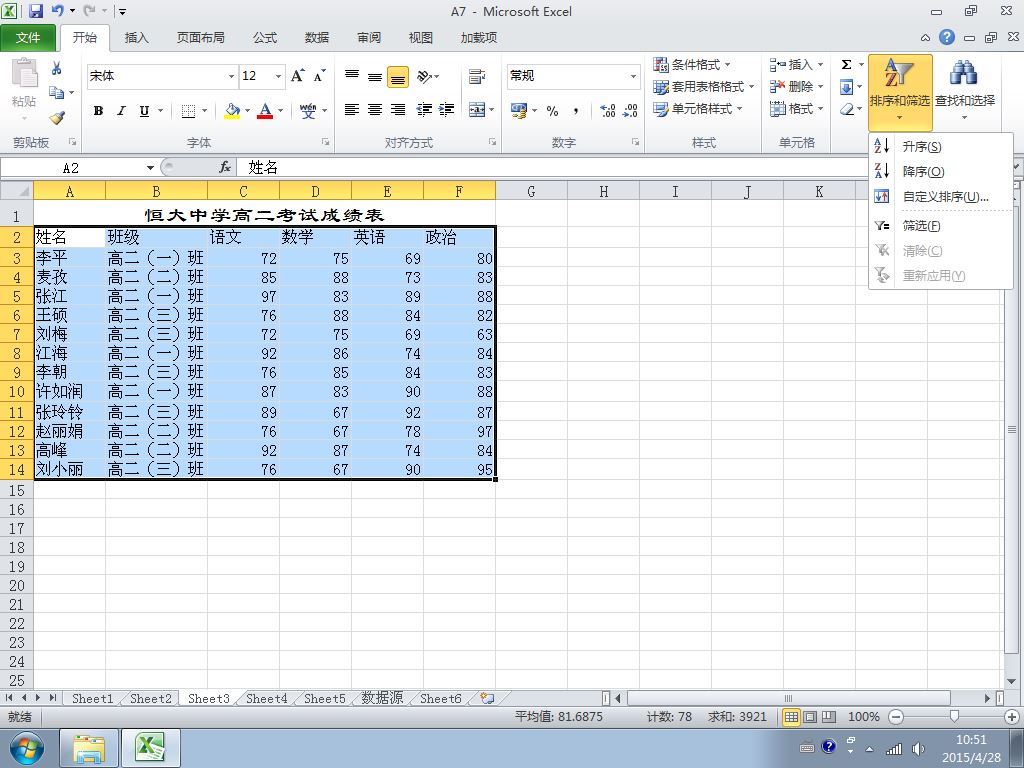The image size is (1024, 768).
Task: Click the accounting number format icon
Action: click(519, 110)
